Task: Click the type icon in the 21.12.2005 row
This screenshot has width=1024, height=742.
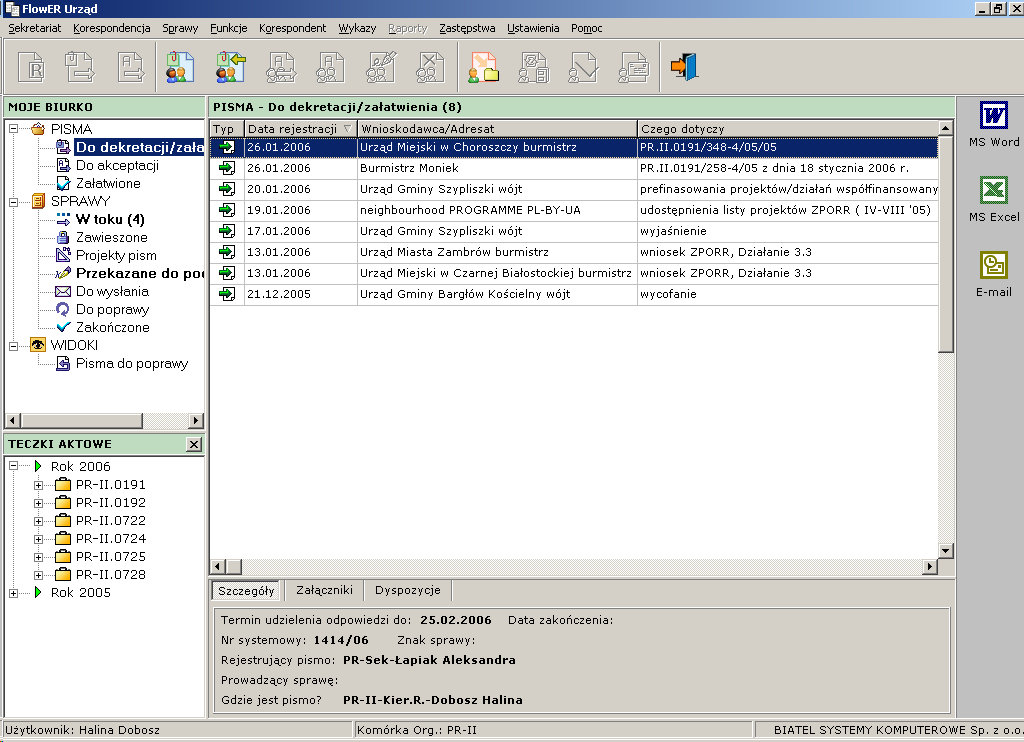Action: click(227, 294)
